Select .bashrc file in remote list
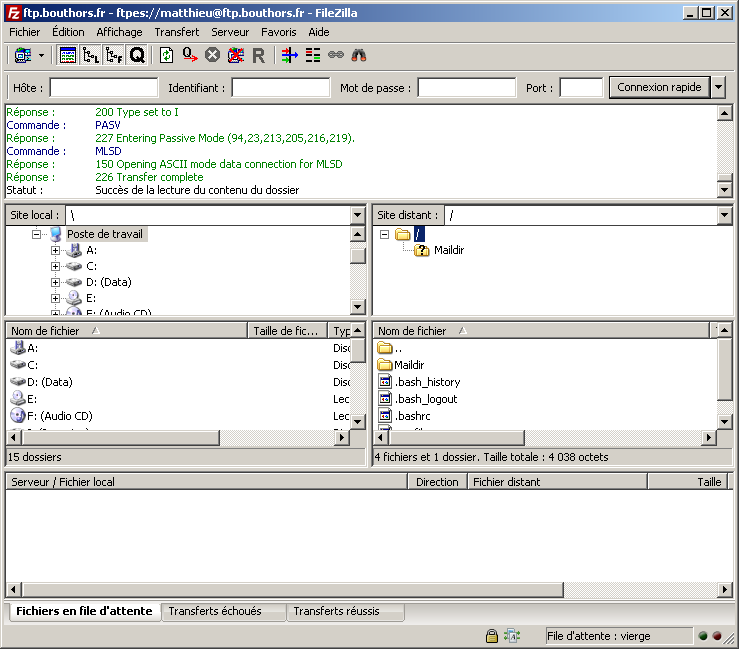Viewport: 739px width, 649px height. [405, 416]
